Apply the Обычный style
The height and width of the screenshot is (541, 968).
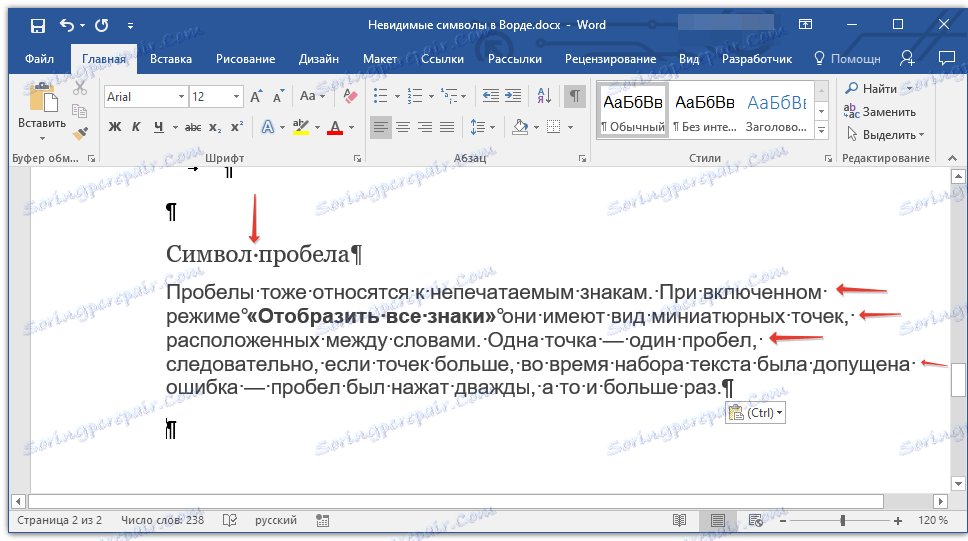(632, 112)
